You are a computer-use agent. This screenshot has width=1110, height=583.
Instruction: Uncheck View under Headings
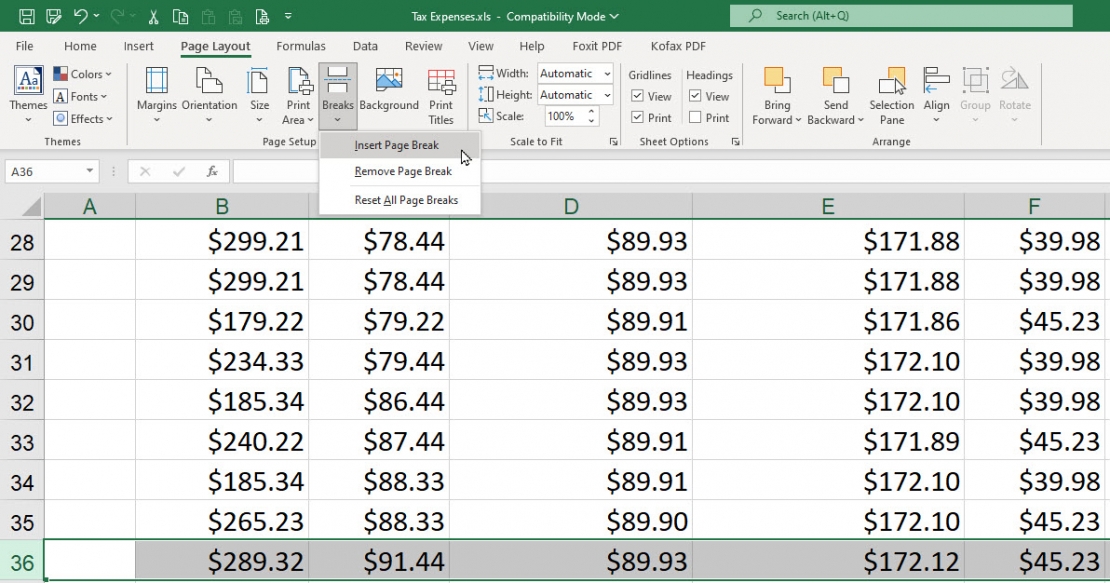pos(693,95)
